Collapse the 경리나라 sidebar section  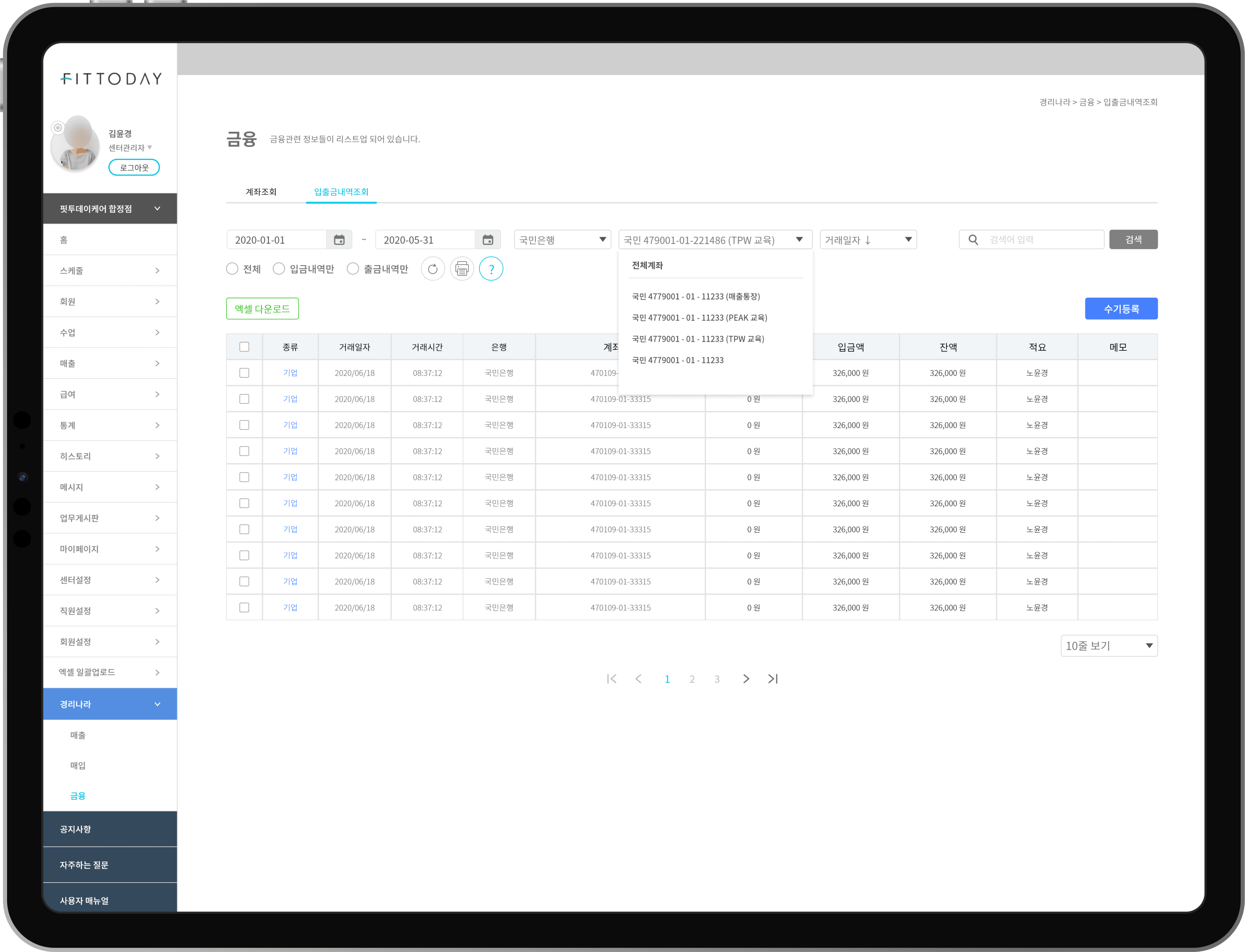[x=110, y=704]
